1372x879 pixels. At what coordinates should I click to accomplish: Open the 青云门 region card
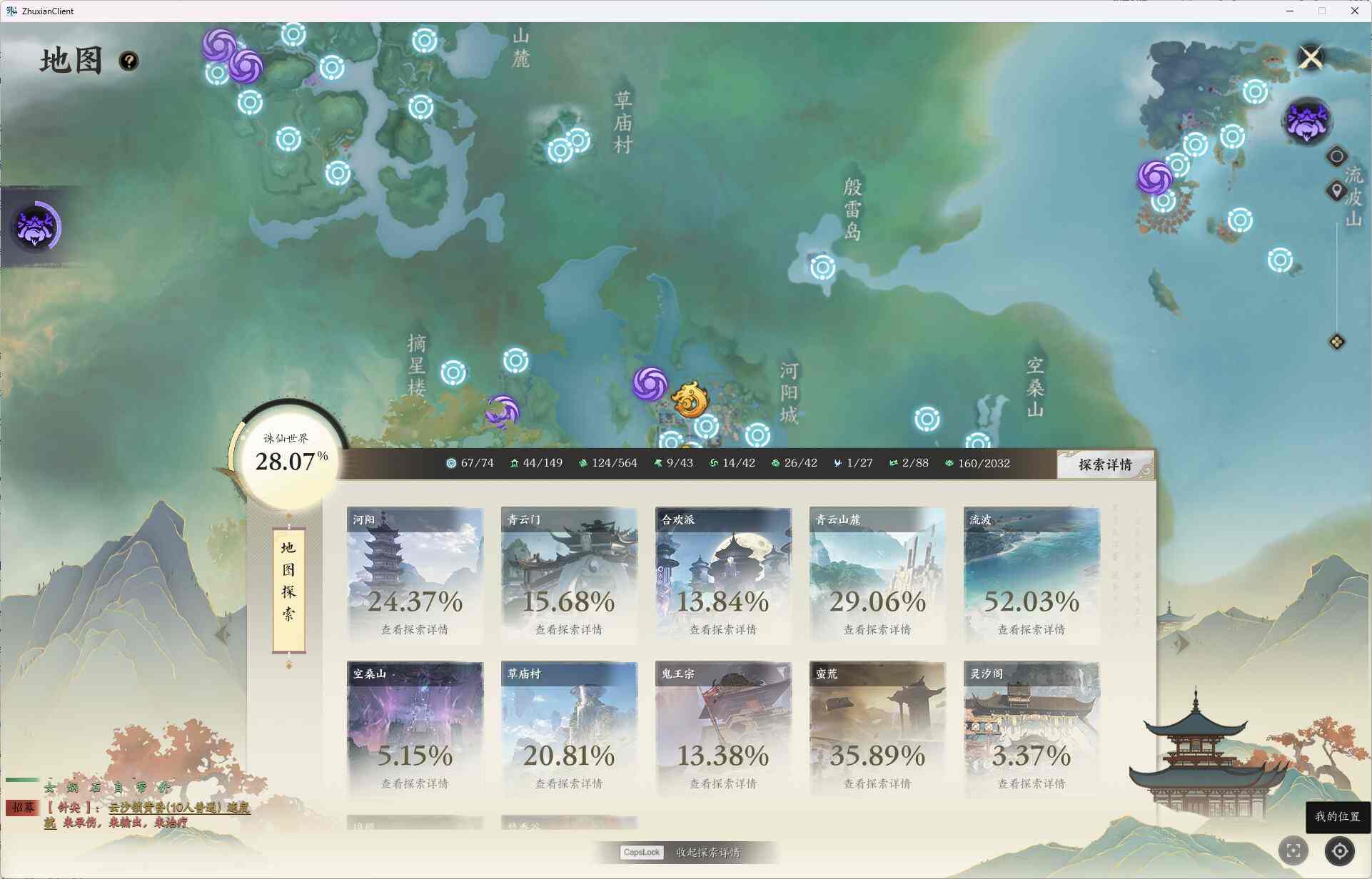click(x=569, y=575)
